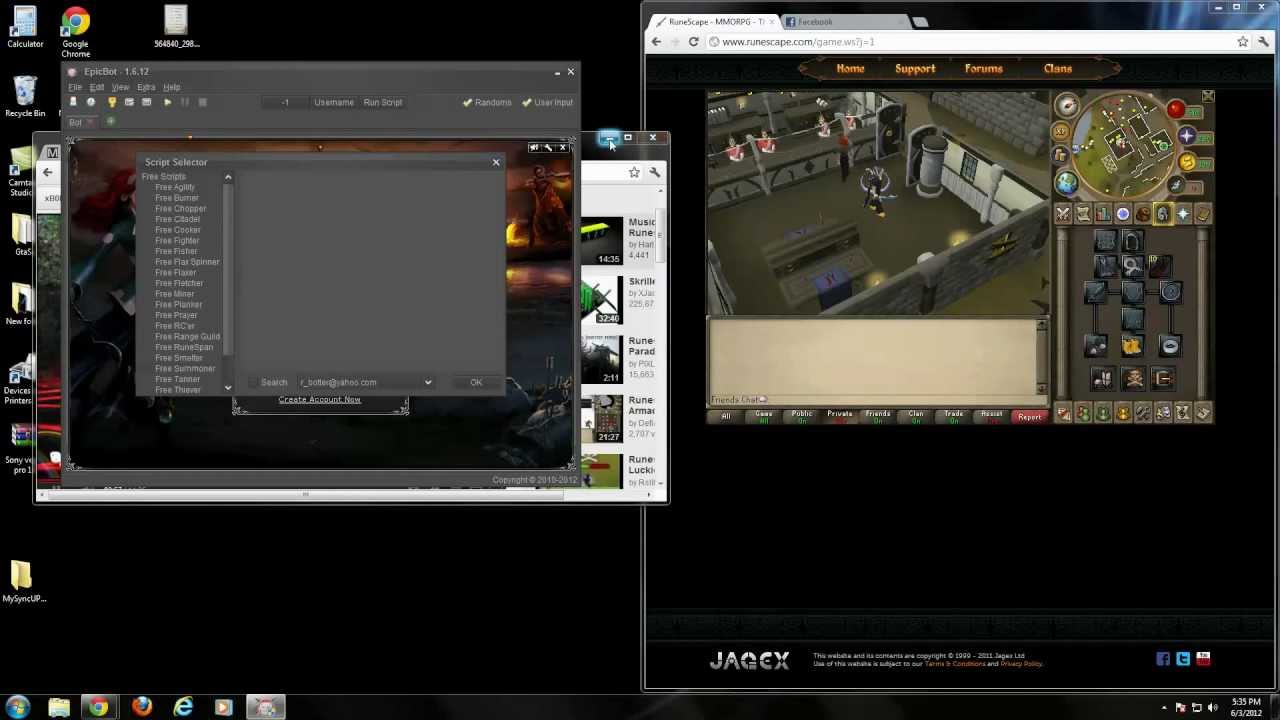Open the File menu in EpicBot
The width and height of the screenshot is (1280, 720).
point(75,87)
